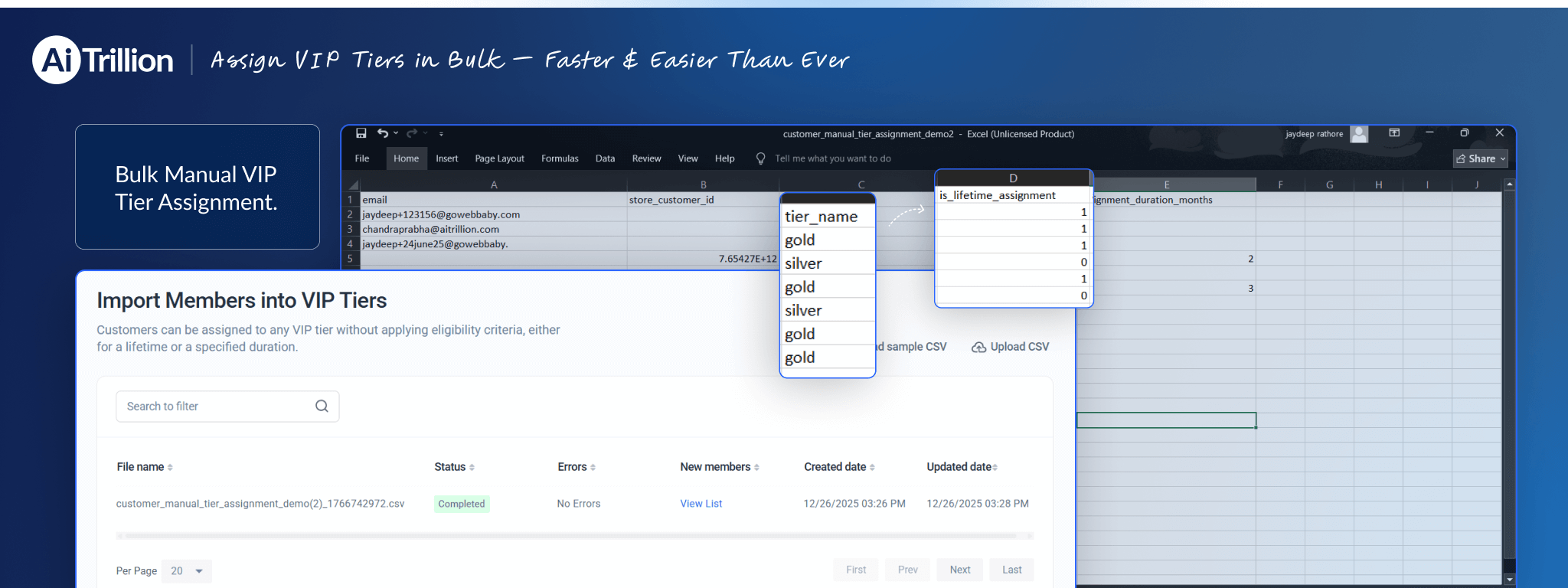
Task: Click the Redo icon in Excel
Action: tap(412, 133)
